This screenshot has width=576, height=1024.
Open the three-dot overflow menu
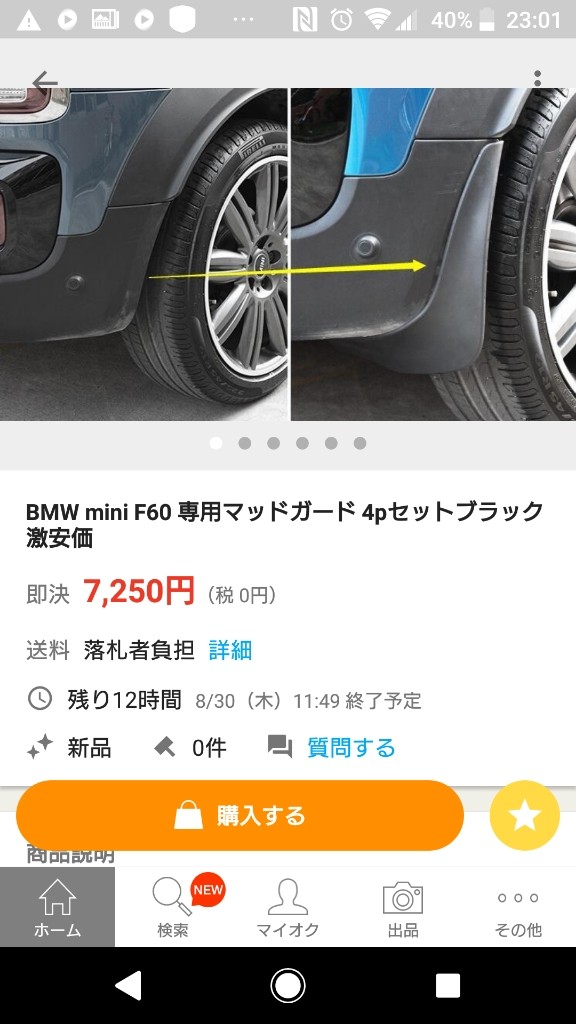(537, 78)
